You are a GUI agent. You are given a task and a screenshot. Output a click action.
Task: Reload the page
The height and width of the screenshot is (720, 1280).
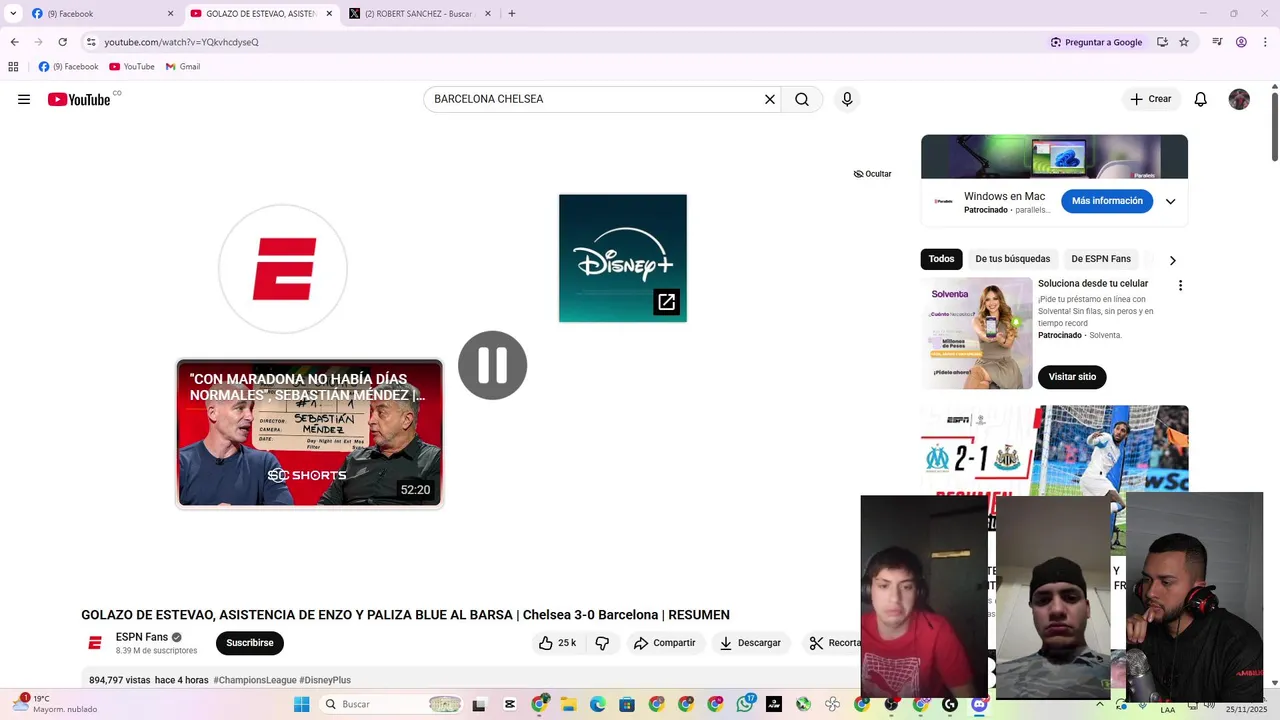(x=62, y=42)
